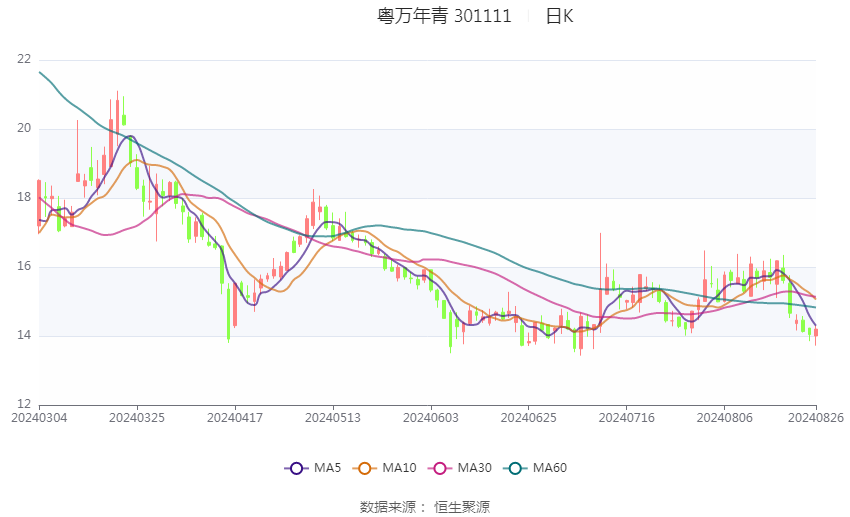Click the 20240325 x-axis date label
Screen dimensions: 850x517
click(137, 418)
